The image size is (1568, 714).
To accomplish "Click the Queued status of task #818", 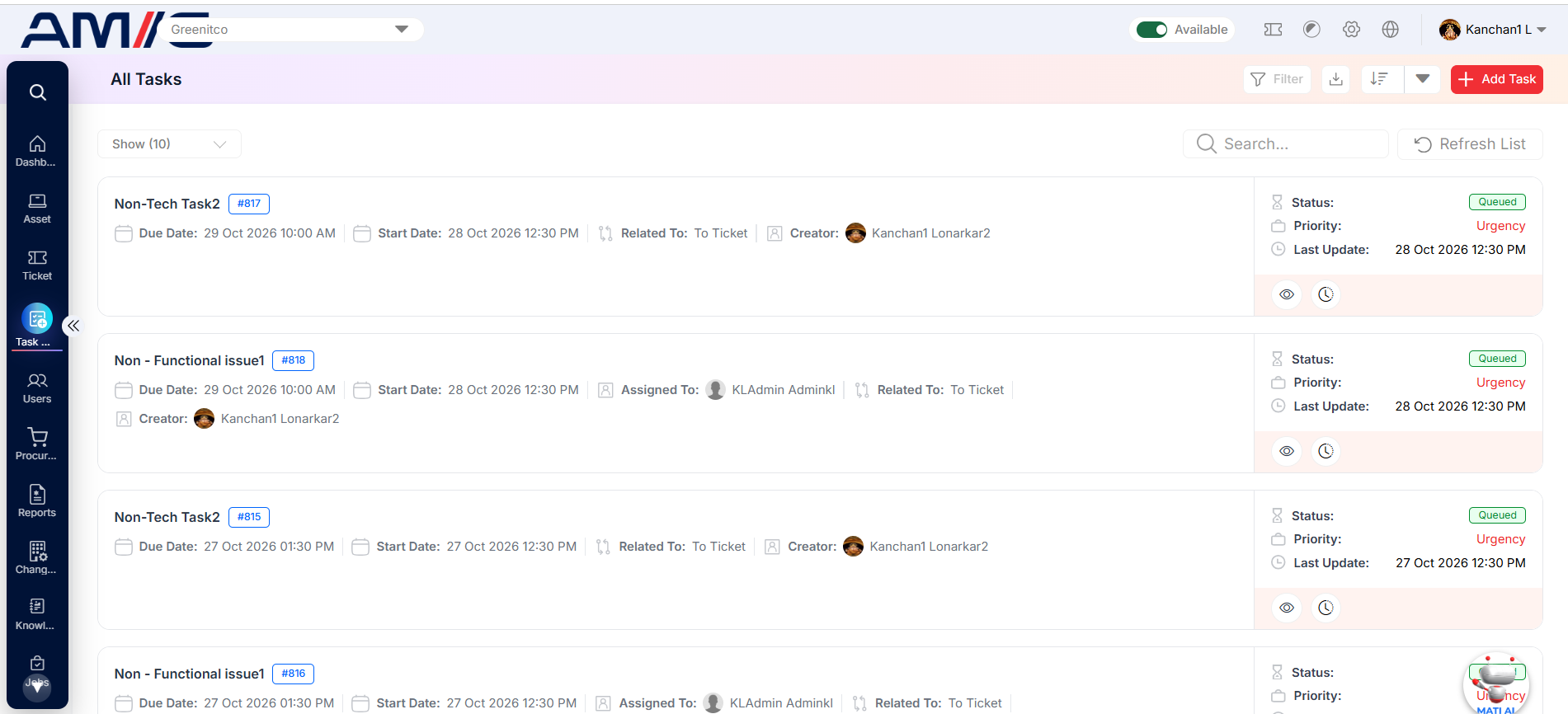I will [x=1497, y=359].
